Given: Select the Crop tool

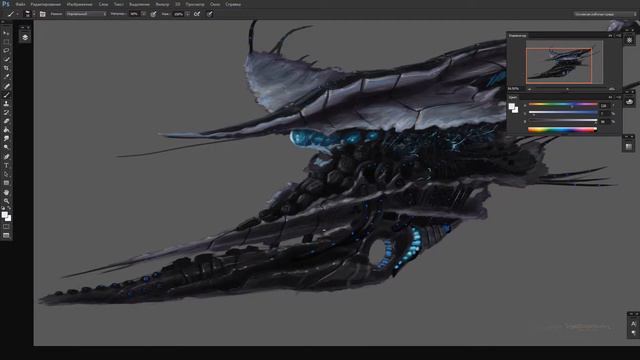Looking at the screenshot, I should [6, 68].
